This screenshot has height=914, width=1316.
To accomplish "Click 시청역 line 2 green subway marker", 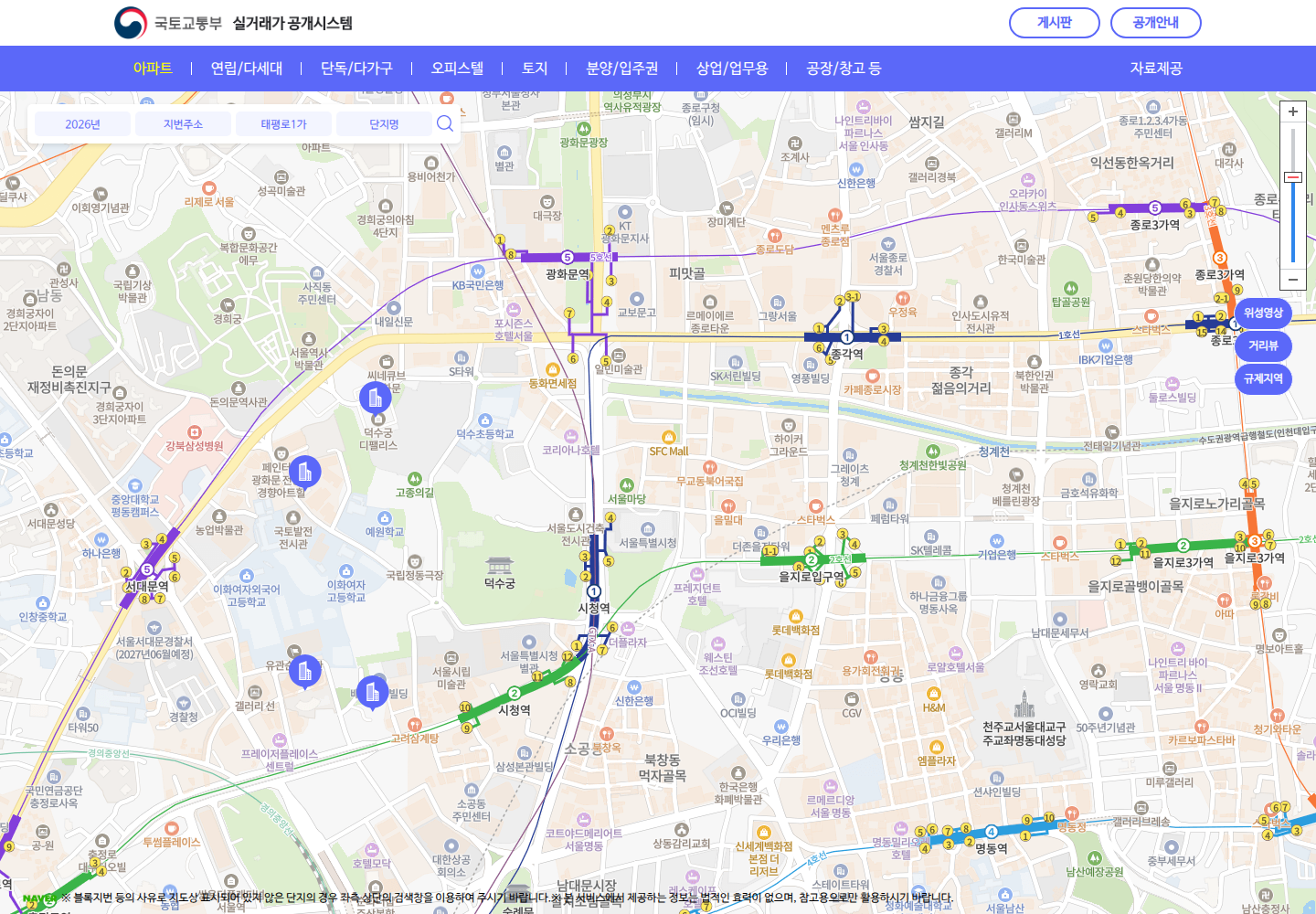I will pos(515,694).
